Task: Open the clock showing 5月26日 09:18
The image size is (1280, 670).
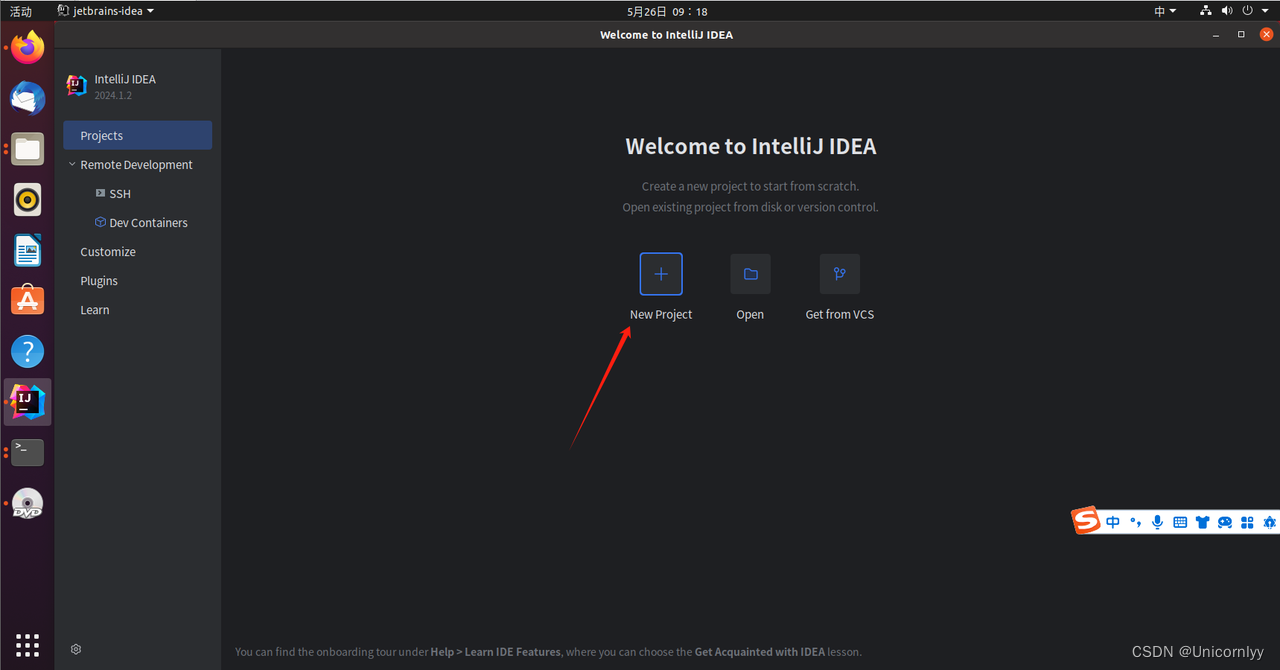Action: click(x=667, y=11)
